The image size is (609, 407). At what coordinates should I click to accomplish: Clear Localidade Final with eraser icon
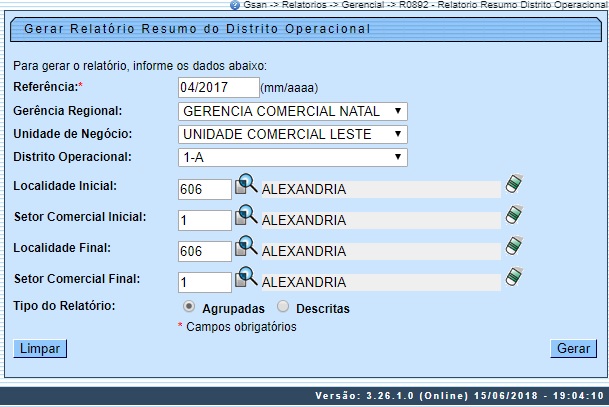click(514, 246)
